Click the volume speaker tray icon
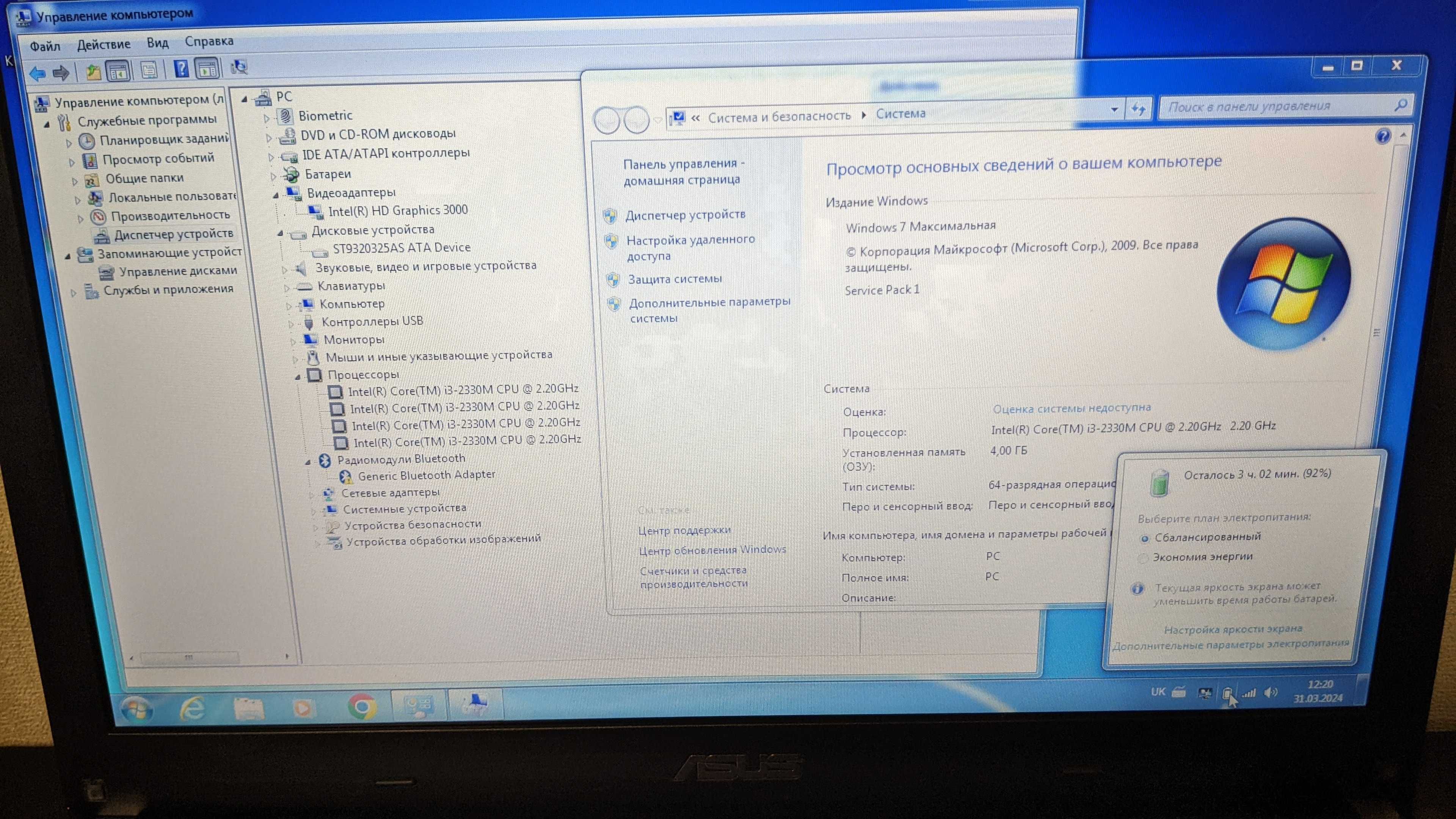 click(1271, 692)
